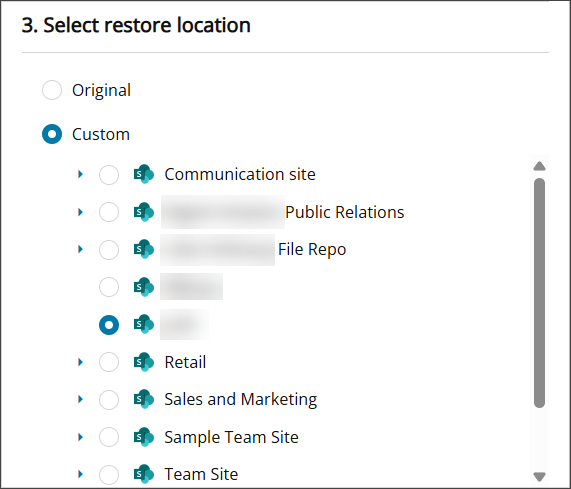Click the Public Relations label

click(x=344, y=212)
